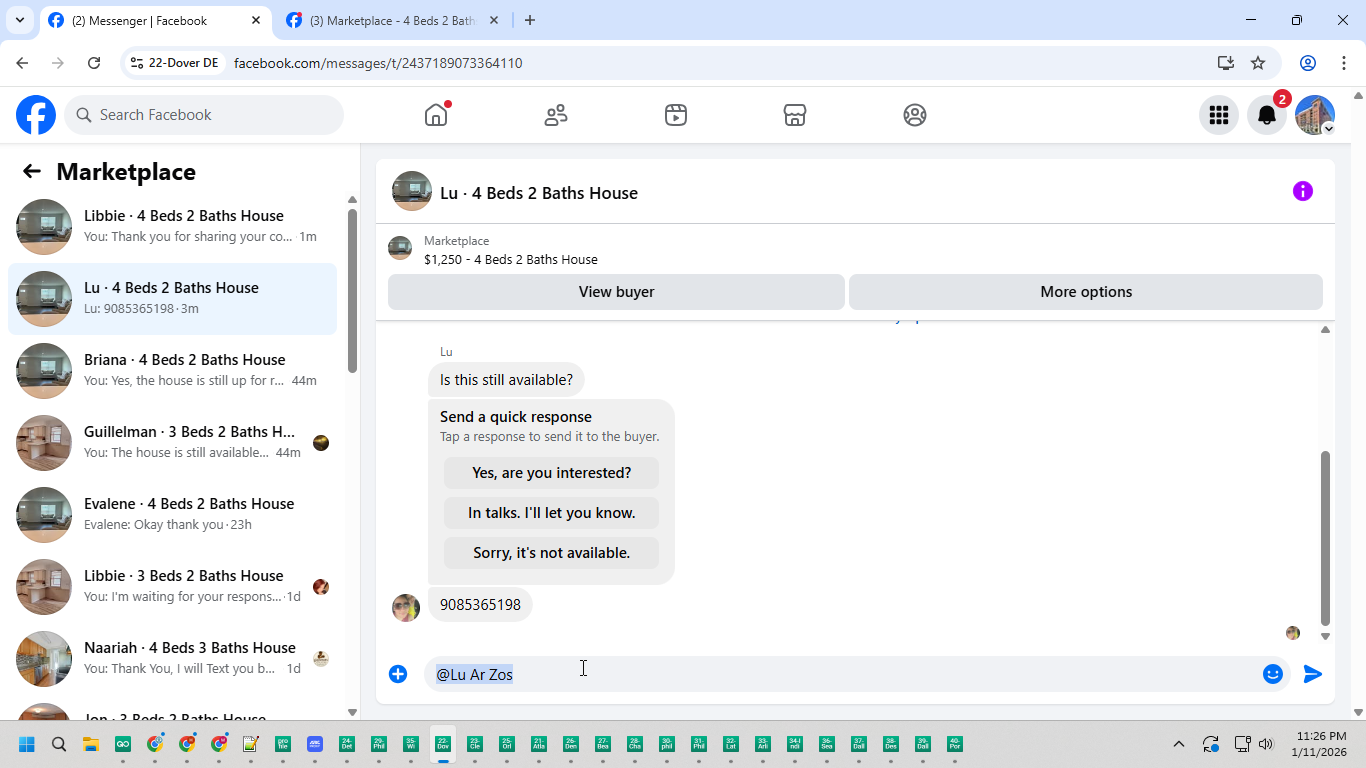
Task: Open the Facebook apps grid menu
Action: click(1219, 115)
